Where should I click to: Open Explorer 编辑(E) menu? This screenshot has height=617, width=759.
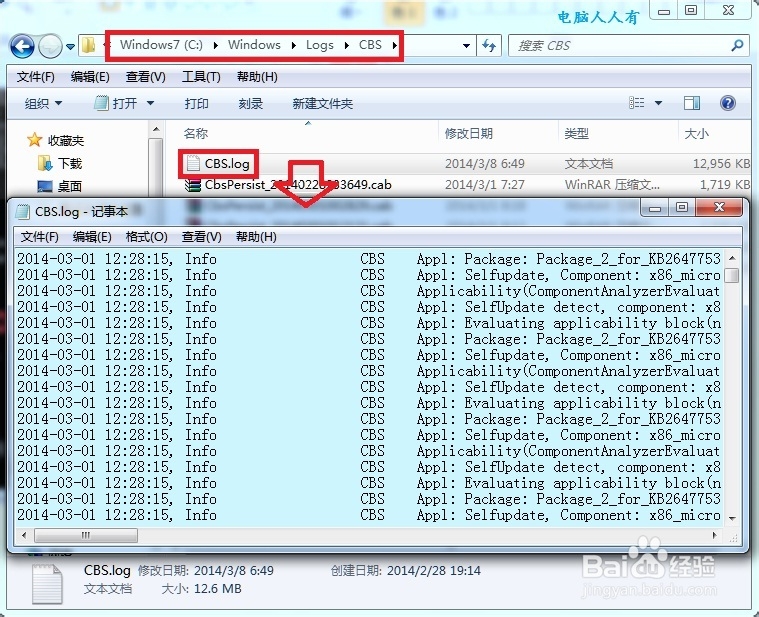click(x=90, y=76)
